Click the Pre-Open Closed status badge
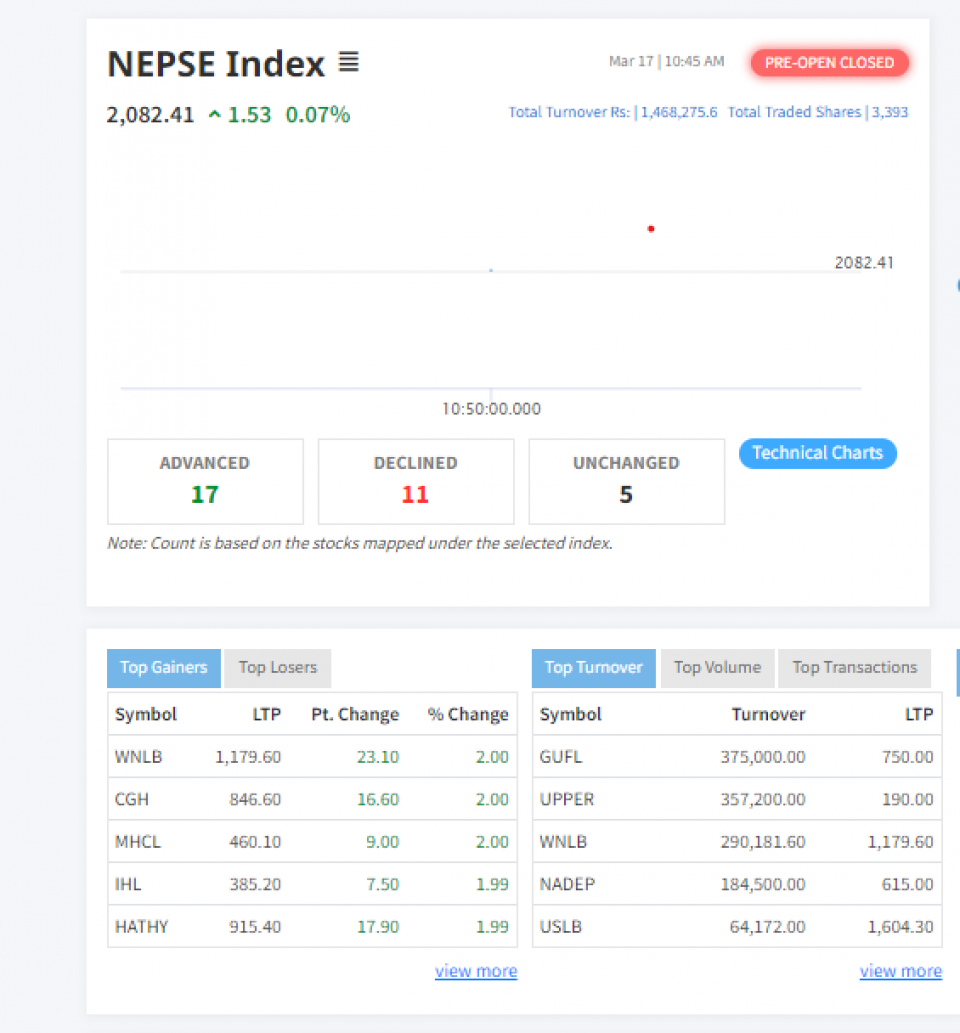Viewport: 960px width, 1033px height. pyautogui.click(x=829, y=63)
